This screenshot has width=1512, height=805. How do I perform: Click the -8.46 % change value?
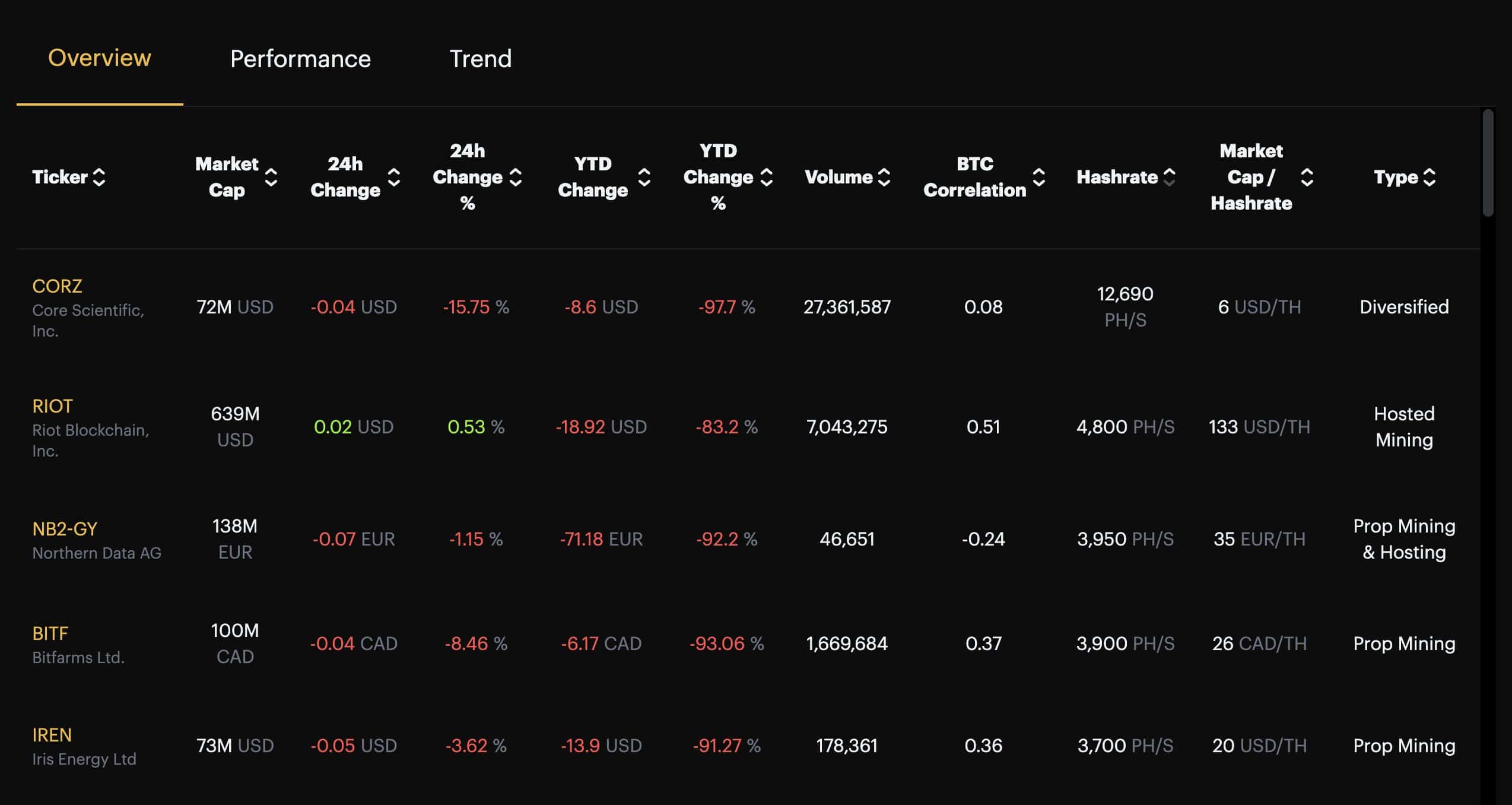[x=476, y=644]
